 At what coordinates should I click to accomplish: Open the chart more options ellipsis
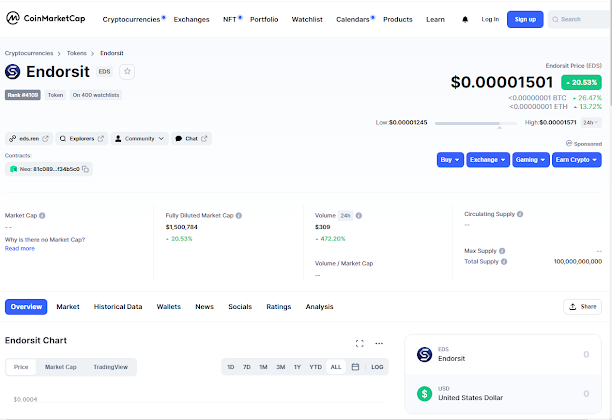pos(379,343)
